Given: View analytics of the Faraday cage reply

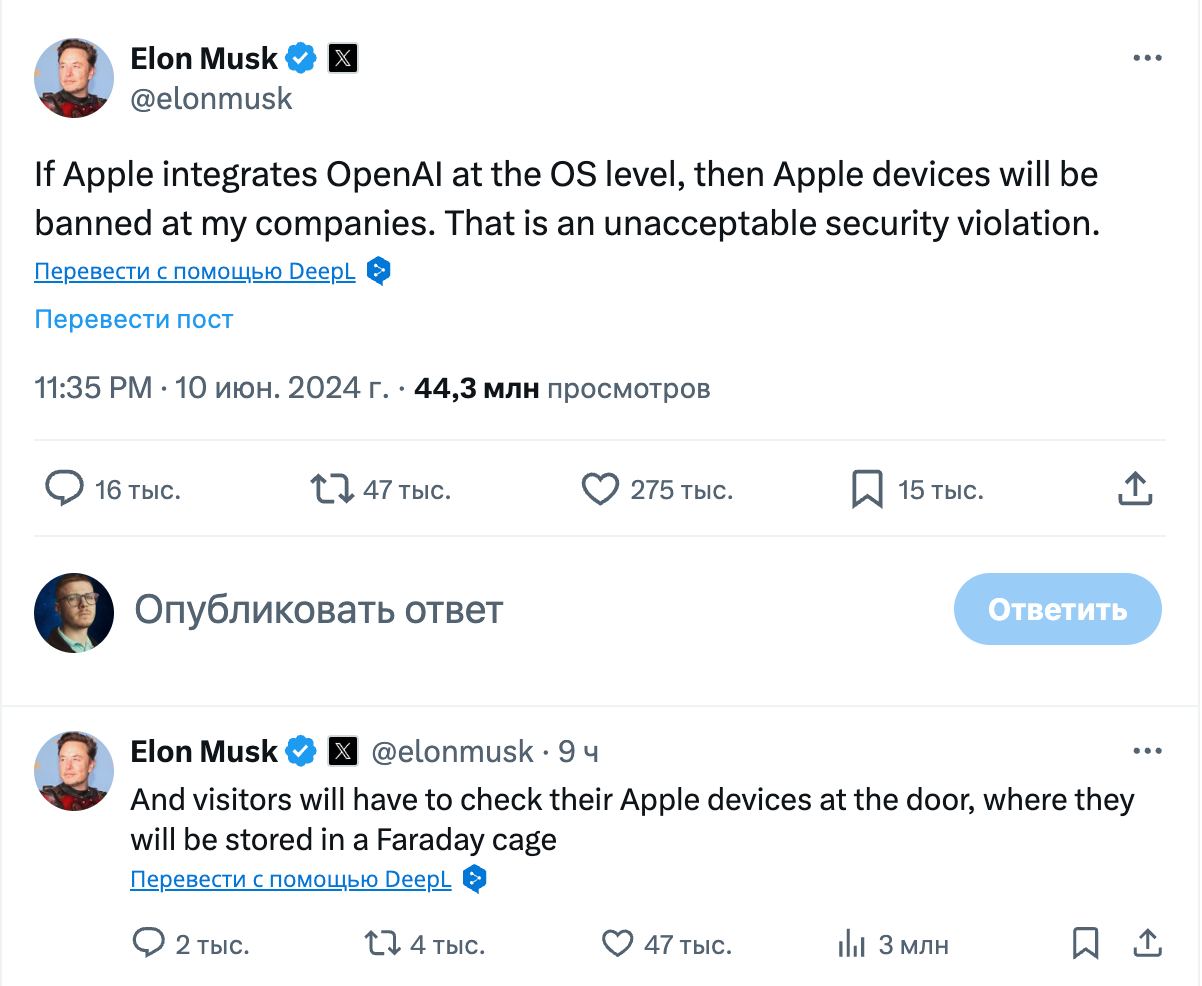Looking at the screenshot, I should coord(851,943).
